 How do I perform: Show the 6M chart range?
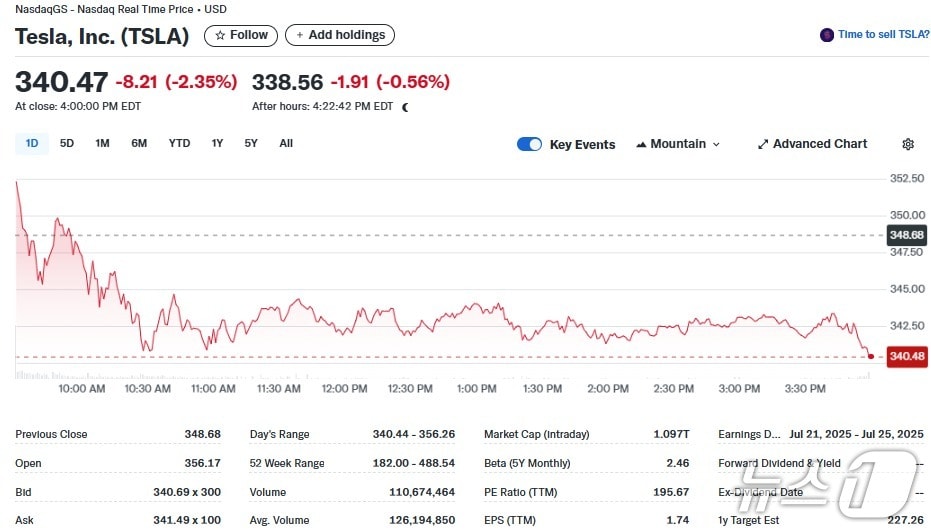click(139, 143)
